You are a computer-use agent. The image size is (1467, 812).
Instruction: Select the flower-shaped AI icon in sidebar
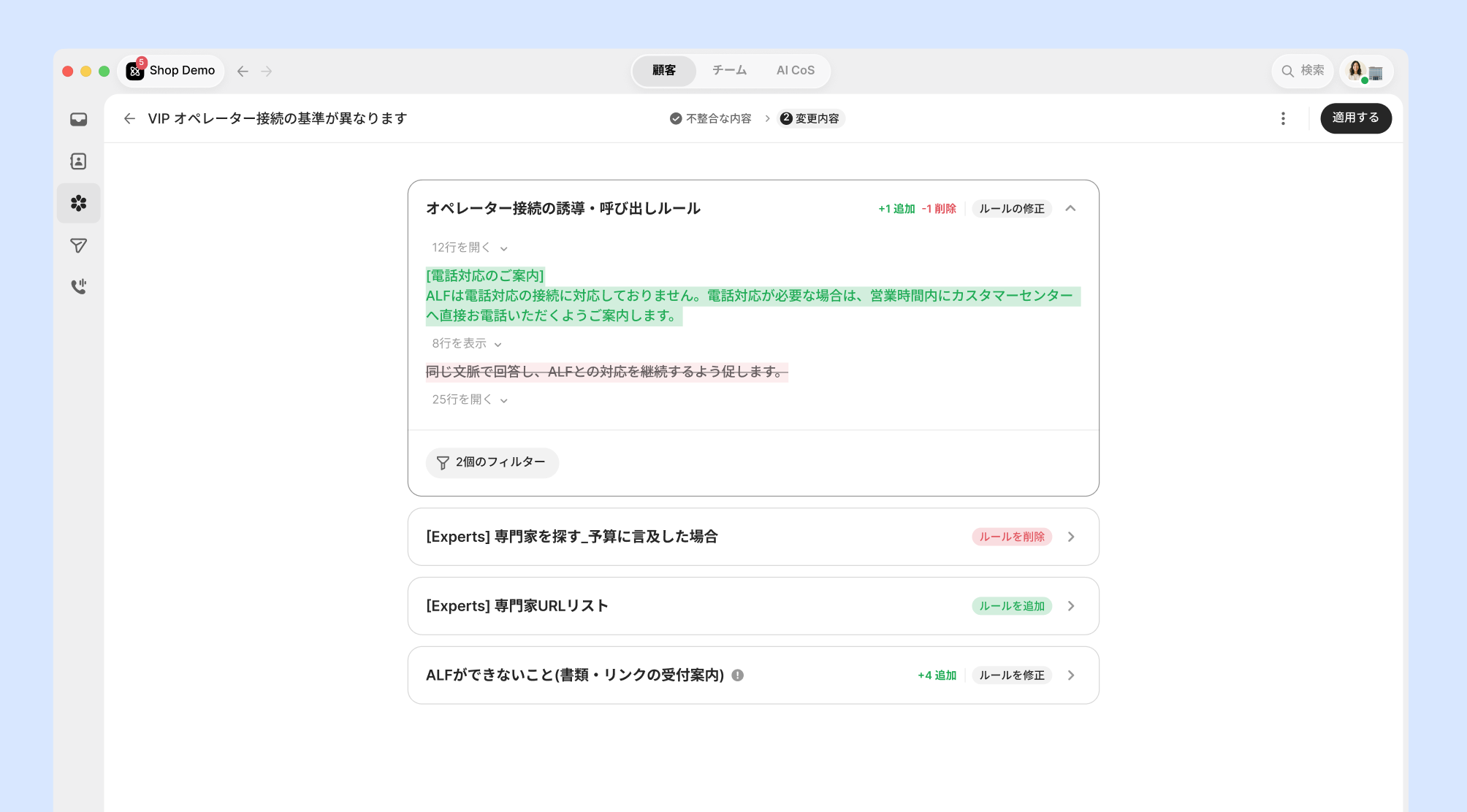coord(79,203)
